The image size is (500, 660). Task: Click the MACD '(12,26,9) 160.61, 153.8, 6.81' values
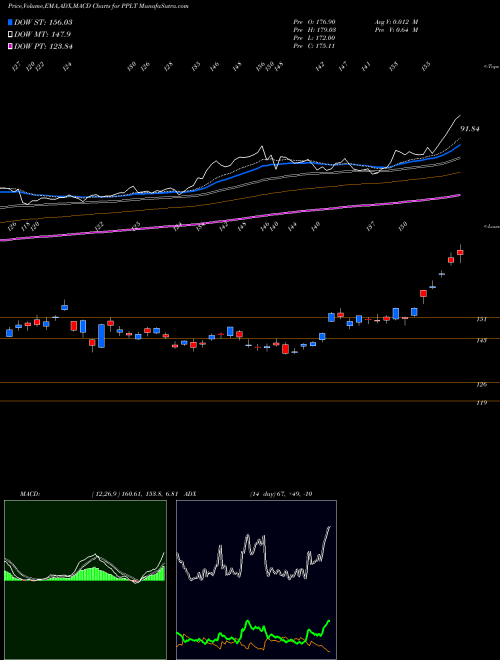pyautogui.click(x=136, y=494)
